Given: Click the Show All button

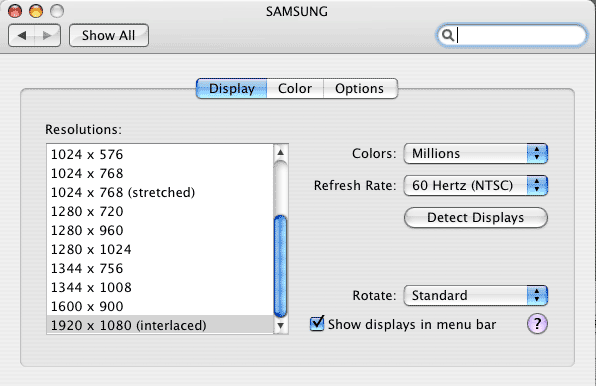Looking at the screenshot, I should [x=109, y=35].
